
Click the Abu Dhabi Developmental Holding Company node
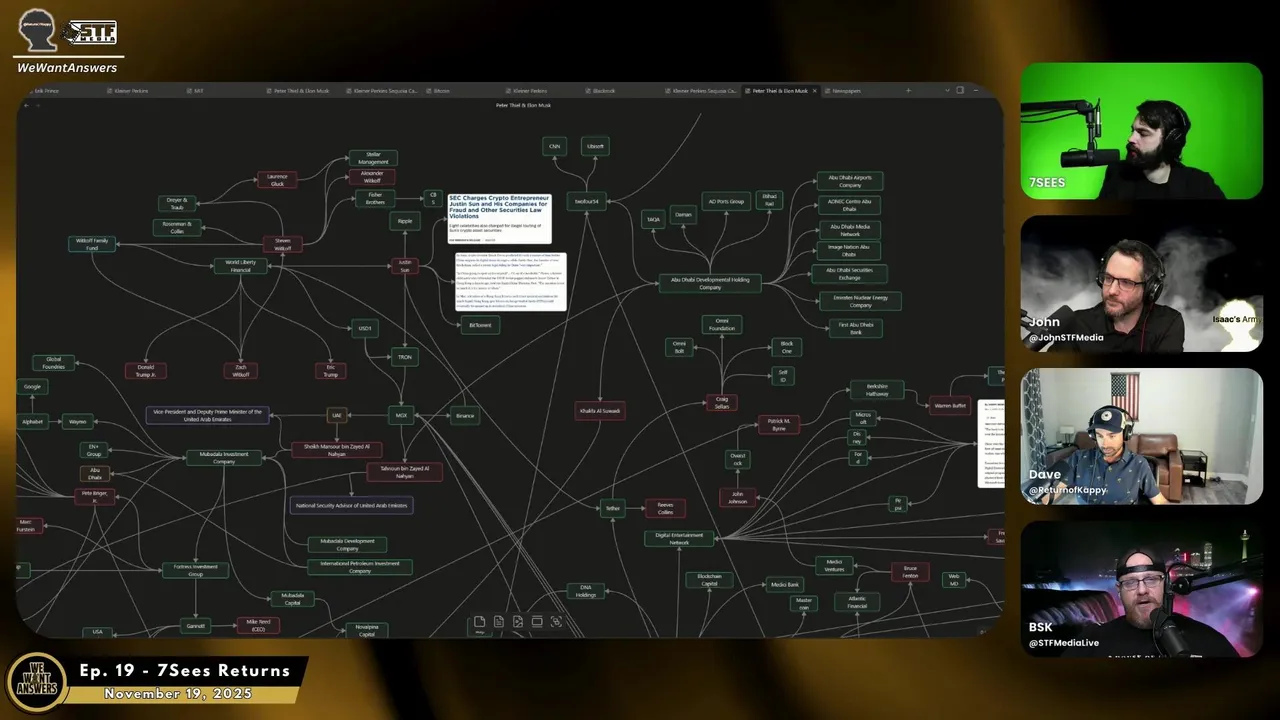point(710,284)
